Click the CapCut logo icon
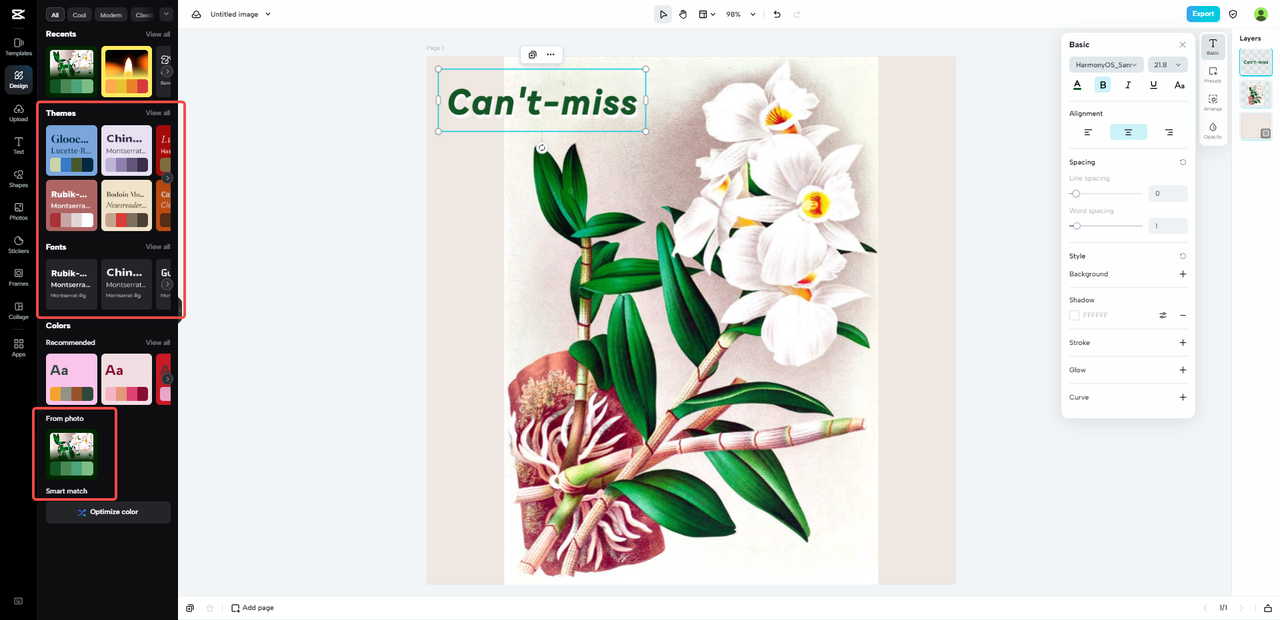The image size is (1280, 620). [x=18, y=14]
